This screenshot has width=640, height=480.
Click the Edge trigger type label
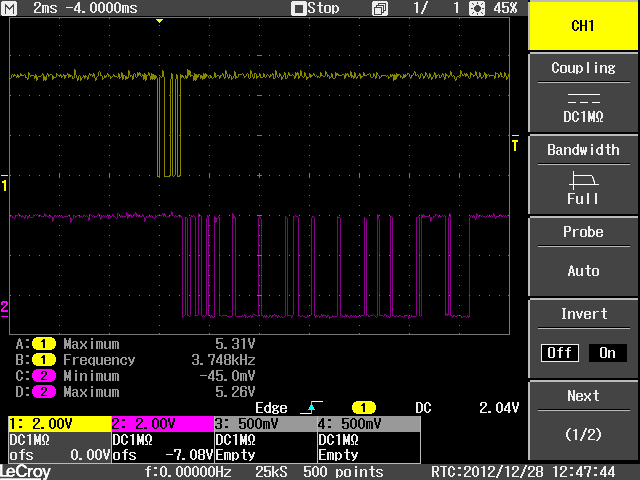pyautogui.click(x=271, y=408)
